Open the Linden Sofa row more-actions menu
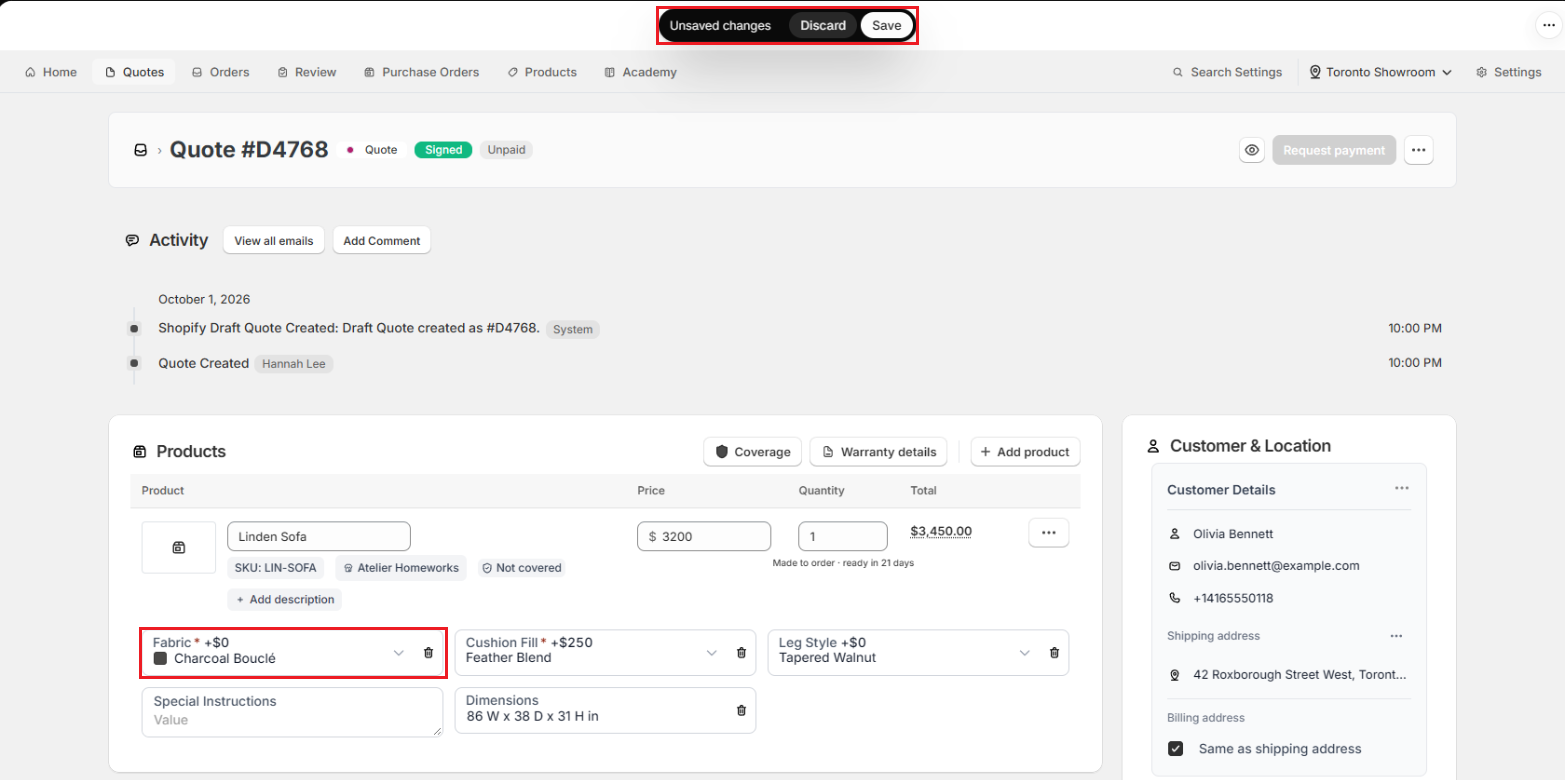The height and width of the screenshot is (780, 1565). [1048, 533]
